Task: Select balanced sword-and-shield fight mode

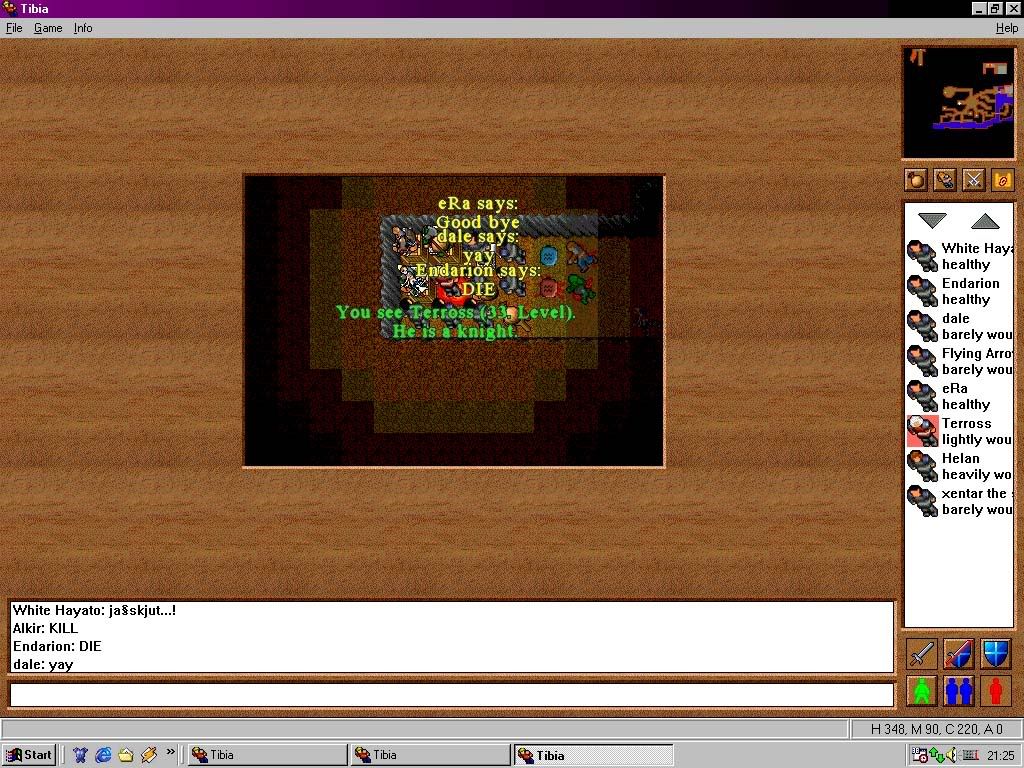Action: point(959,654)
